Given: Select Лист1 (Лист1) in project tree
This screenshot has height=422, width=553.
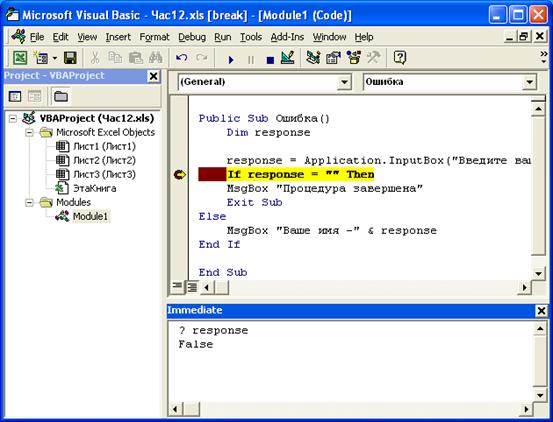Looking at the screenshot, I should click(104, 146).
